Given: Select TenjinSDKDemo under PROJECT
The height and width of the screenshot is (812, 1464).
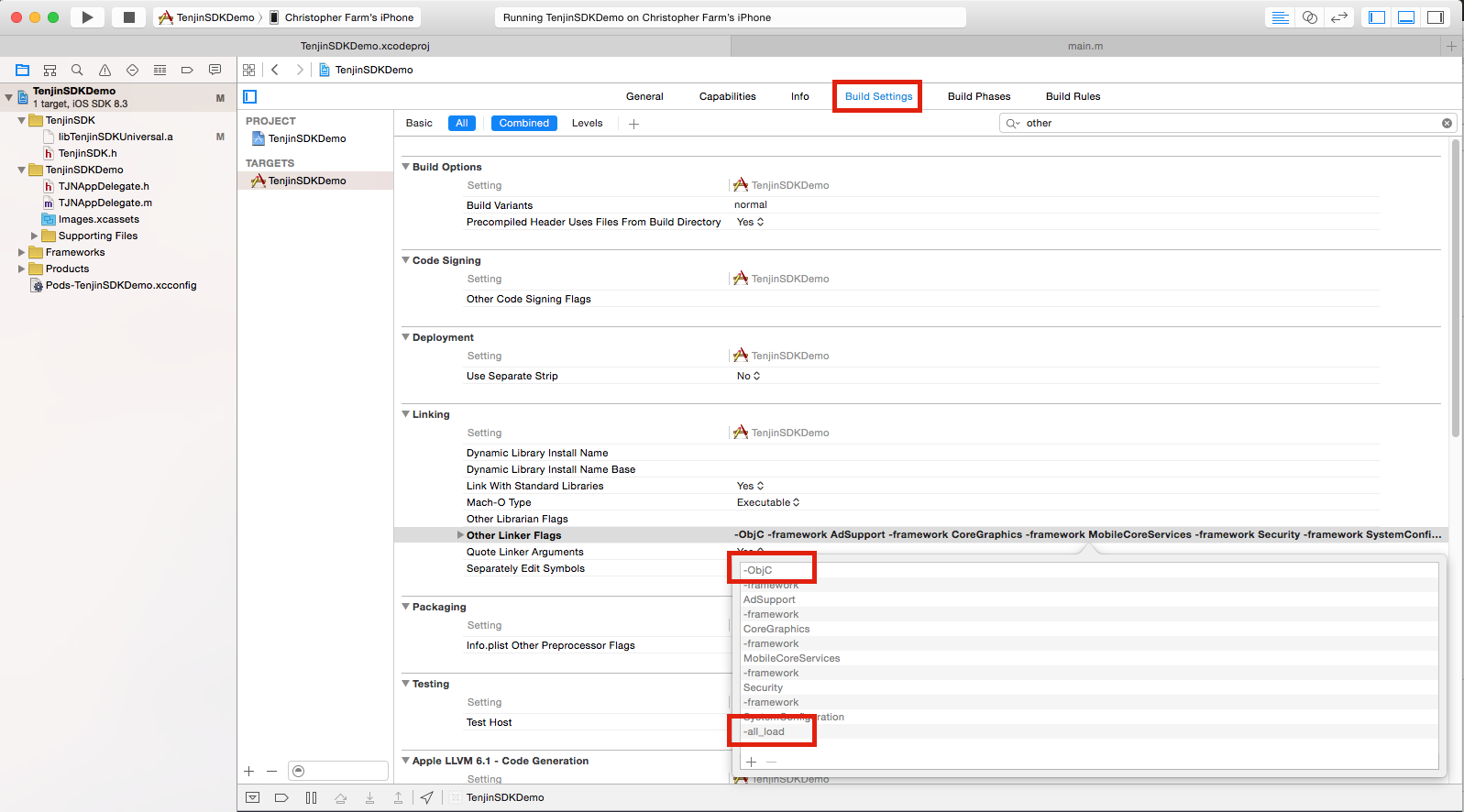Looking at the screenshot, I should click(x=306, y=138).
